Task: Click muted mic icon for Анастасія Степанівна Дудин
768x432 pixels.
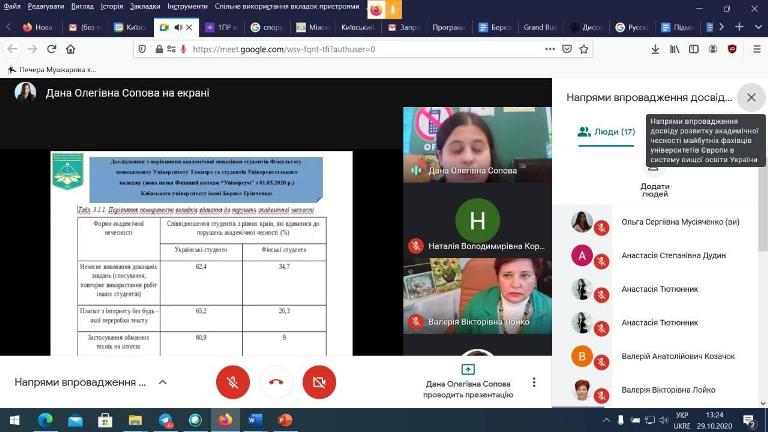Action: (601, 262)
